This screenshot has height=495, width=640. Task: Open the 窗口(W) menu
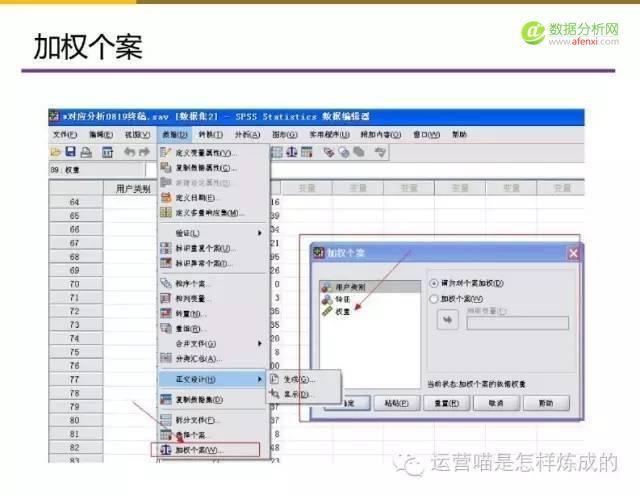pos(426,134)
